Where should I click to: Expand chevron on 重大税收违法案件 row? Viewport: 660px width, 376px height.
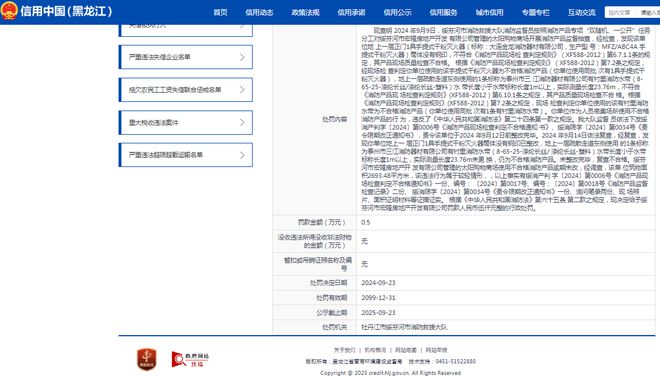point(242,123)
